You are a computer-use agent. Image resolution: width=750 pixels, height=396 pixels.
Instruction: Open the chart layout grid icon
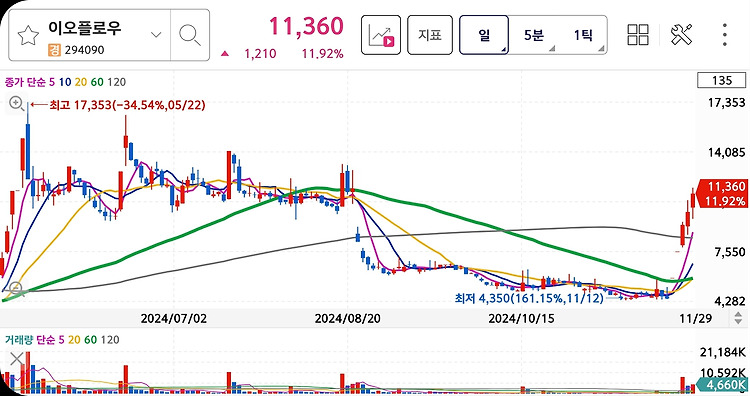click(638, 35)
